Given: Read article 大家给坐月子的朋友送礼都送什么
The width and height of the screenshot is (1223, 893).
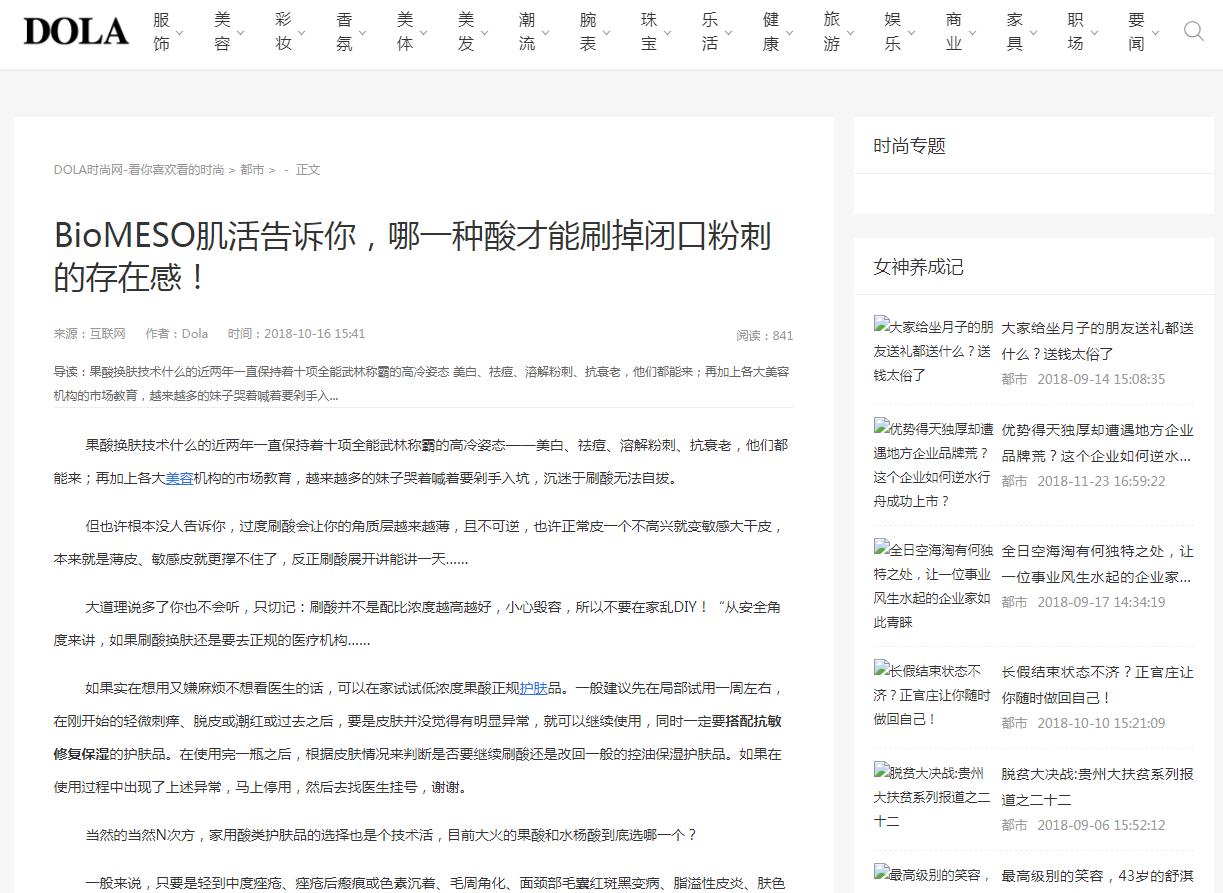Looking at the screenshot, I should (1098, 341).
